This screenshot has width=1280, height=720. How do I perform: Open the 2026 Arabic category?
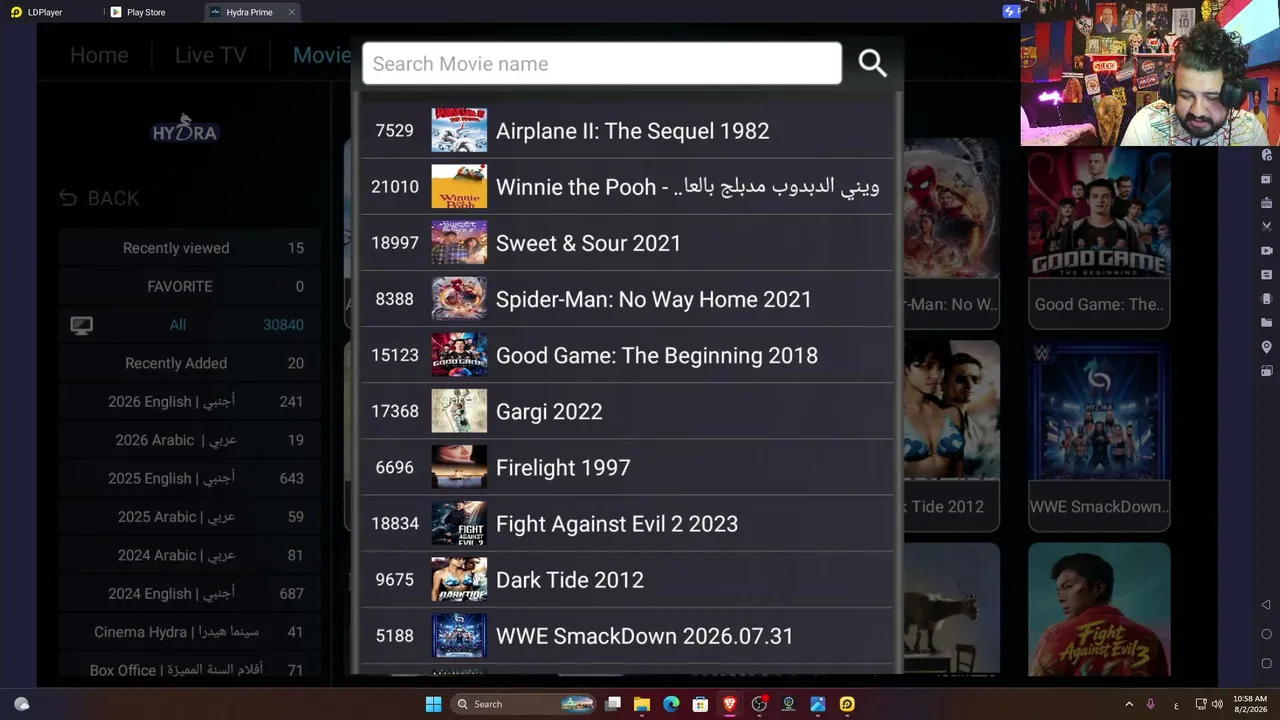[x=190, y=440]
